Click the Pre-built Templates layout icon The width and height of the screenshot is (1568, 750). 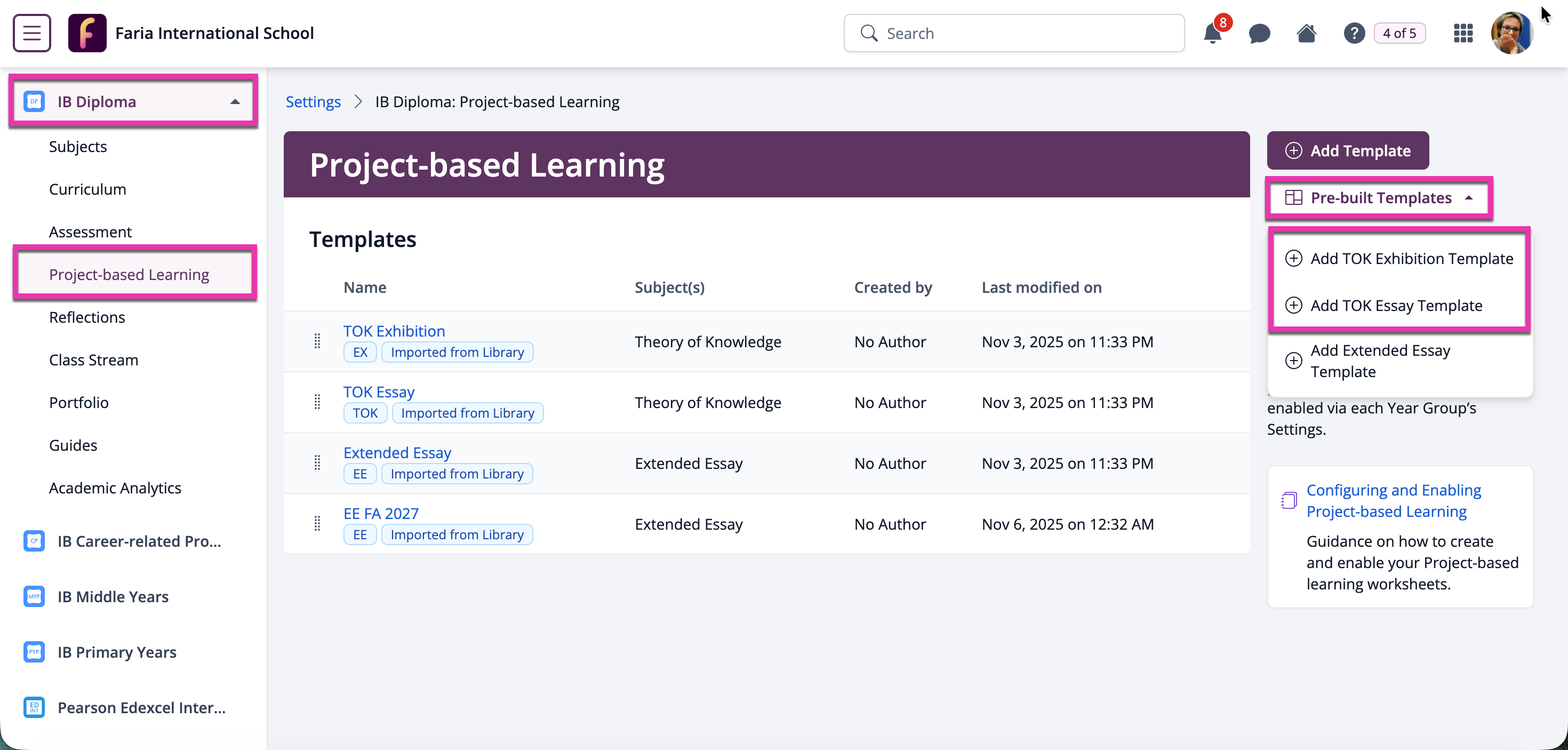coord(1293,198)
